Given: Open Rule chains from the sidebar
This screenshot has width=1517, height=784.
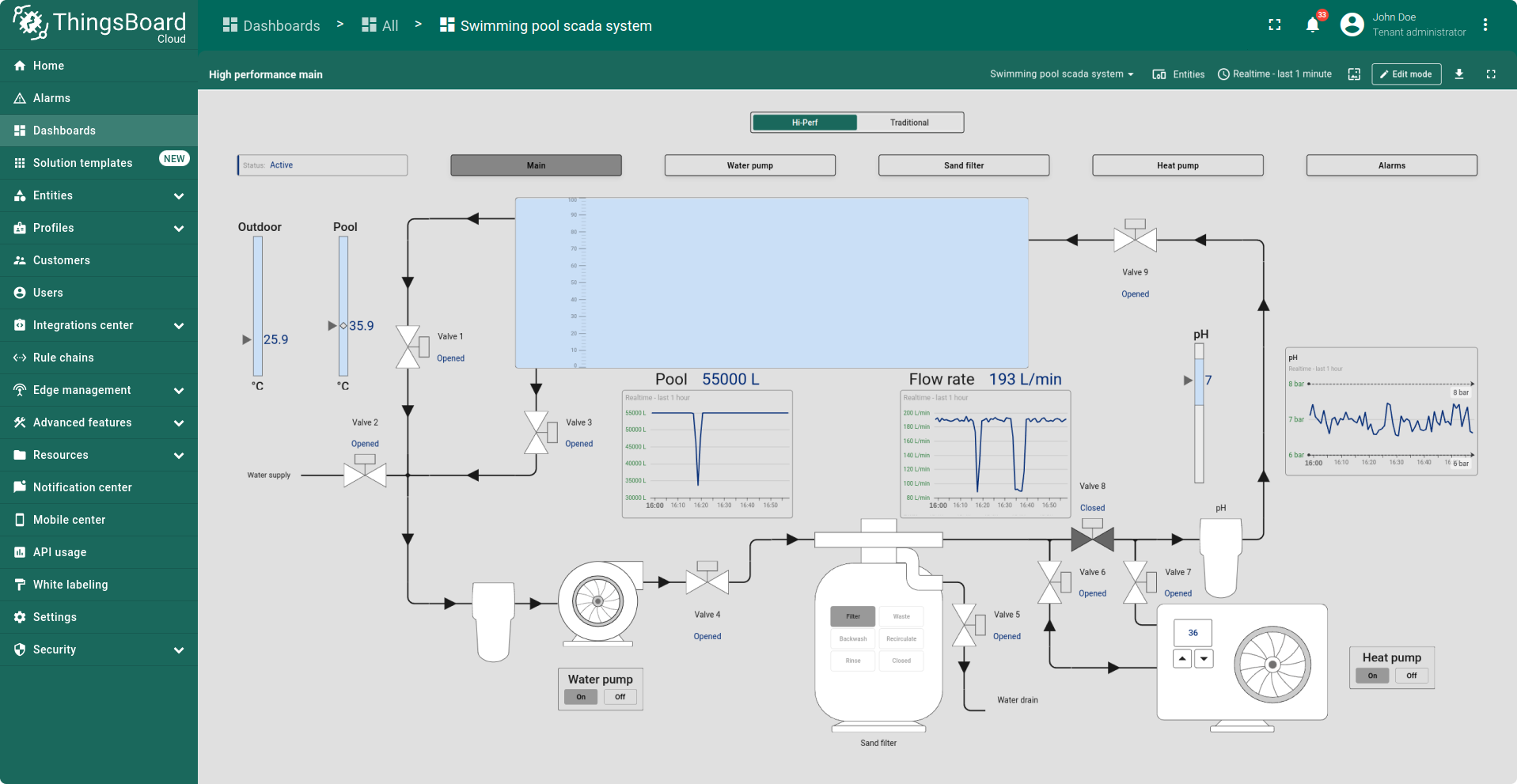Looking at the screenshot, I should pyautogui.click(x=63, y=358).
